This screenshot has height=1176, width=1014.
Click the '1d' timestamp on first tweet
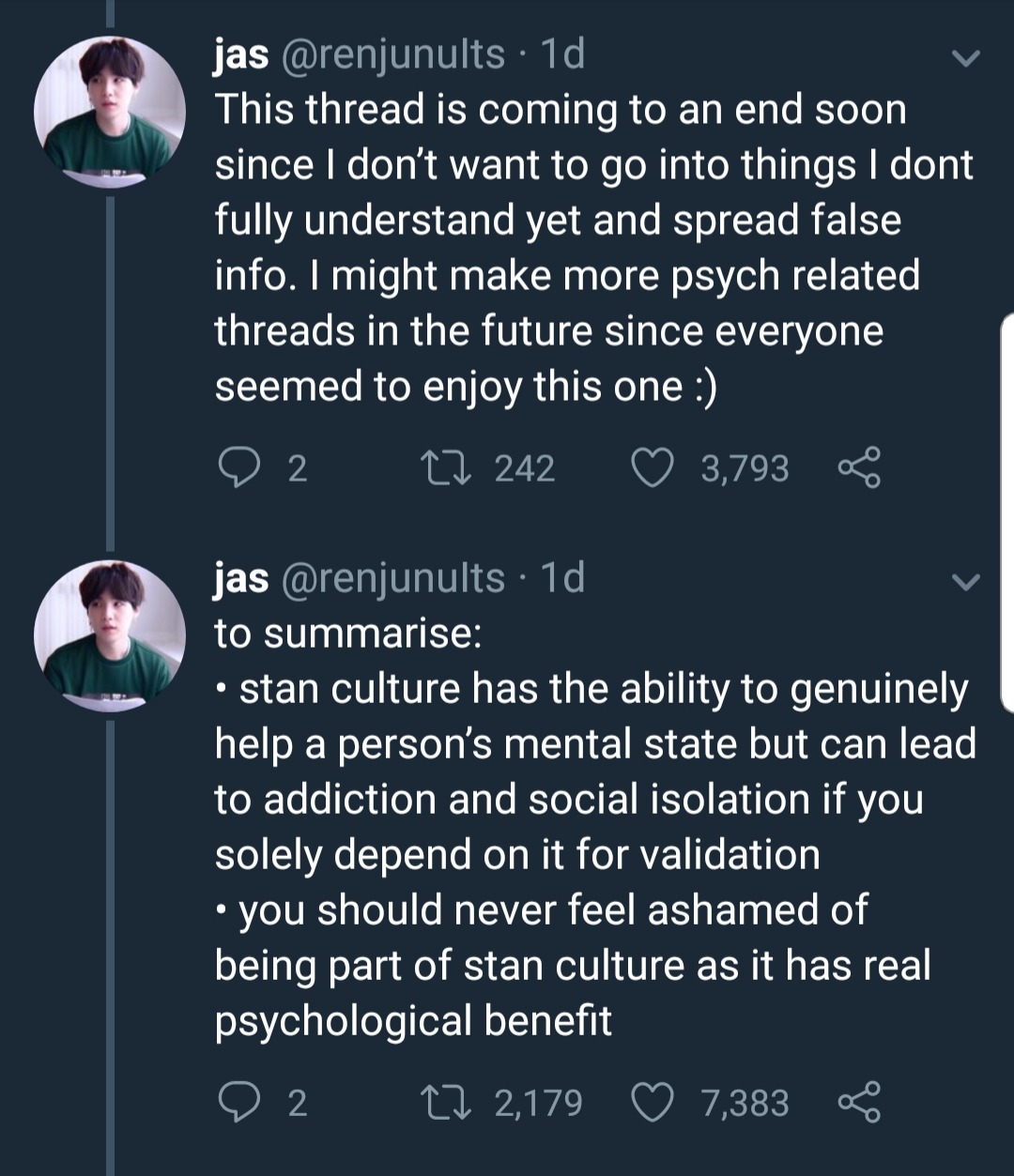pos(563,54)
